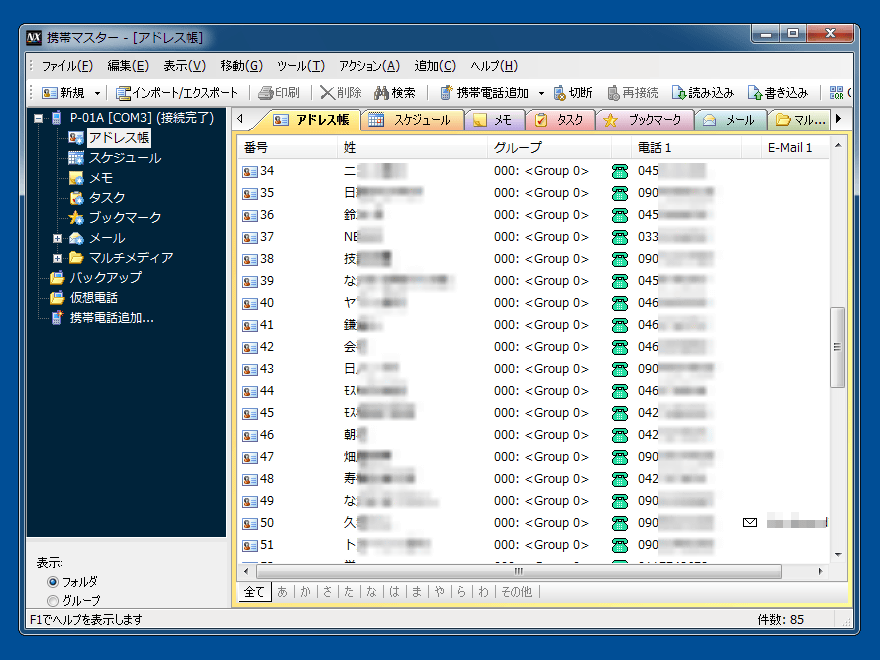
Task: Sort by the 電話 1 column header
Action: point(687,148)
